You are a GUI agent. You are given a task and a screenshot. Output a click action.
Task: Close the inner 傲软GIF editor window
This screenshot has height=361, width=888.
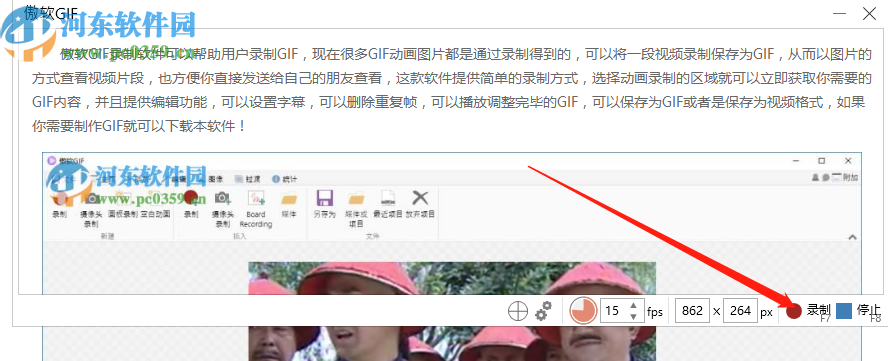[x=847, y=161]
